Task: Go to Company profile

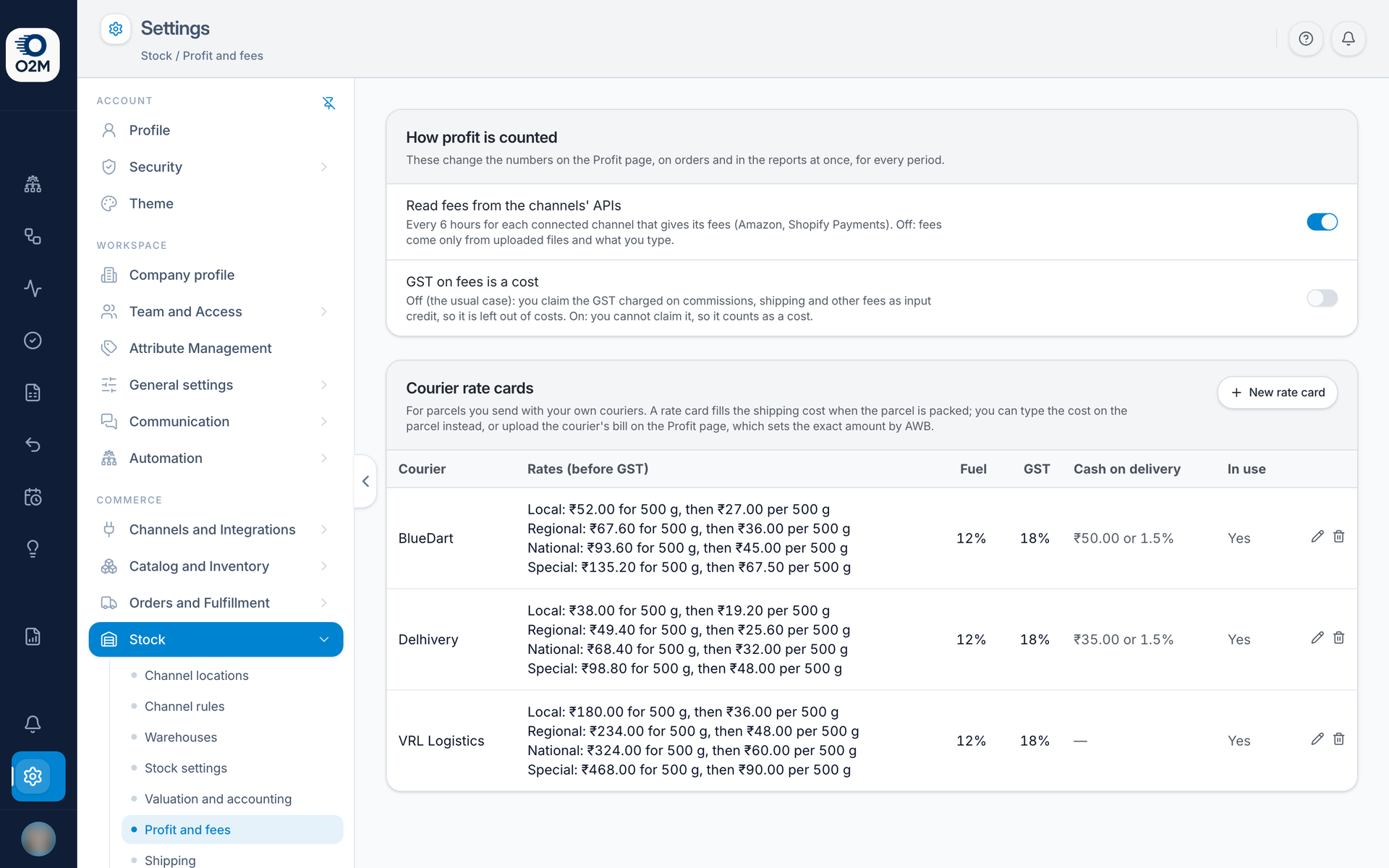Action: coord(216,275)
